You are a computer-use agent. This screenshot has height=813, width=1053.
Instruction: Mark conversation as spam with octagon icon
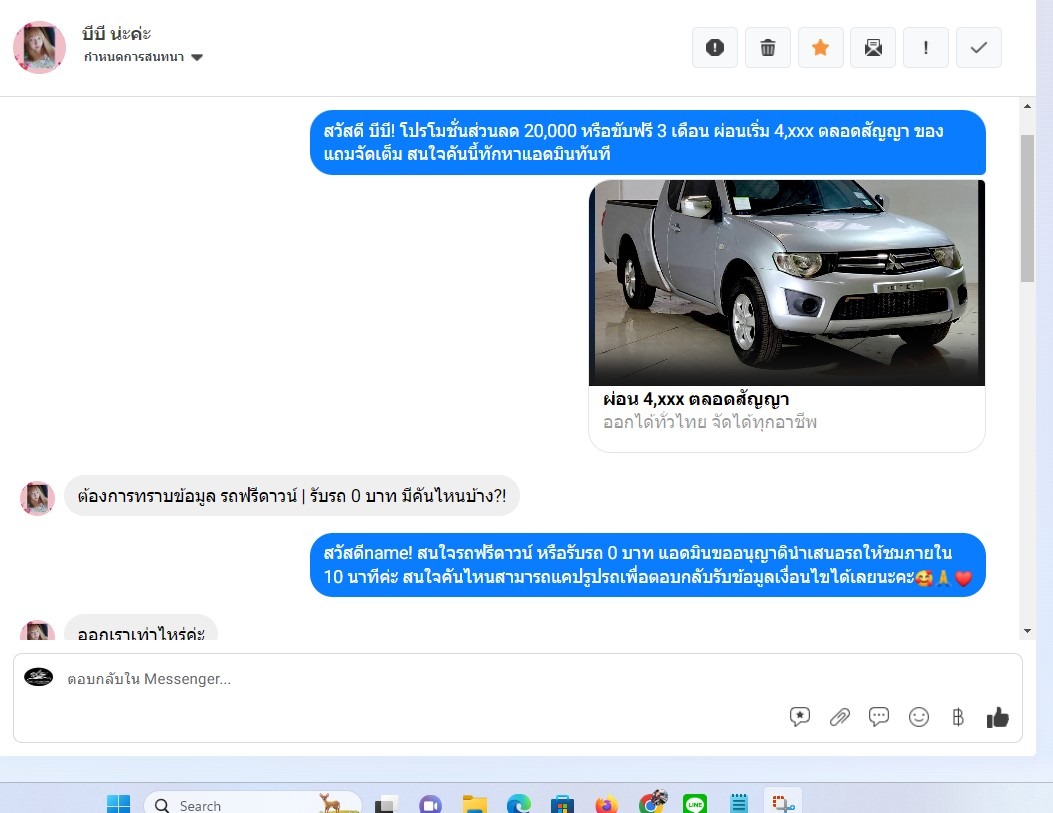tap(714, 48)
